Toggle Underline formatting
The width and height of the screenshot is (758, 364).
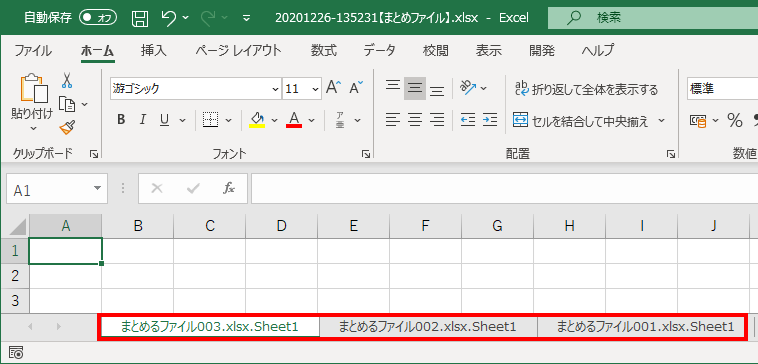tap(164, 120)
